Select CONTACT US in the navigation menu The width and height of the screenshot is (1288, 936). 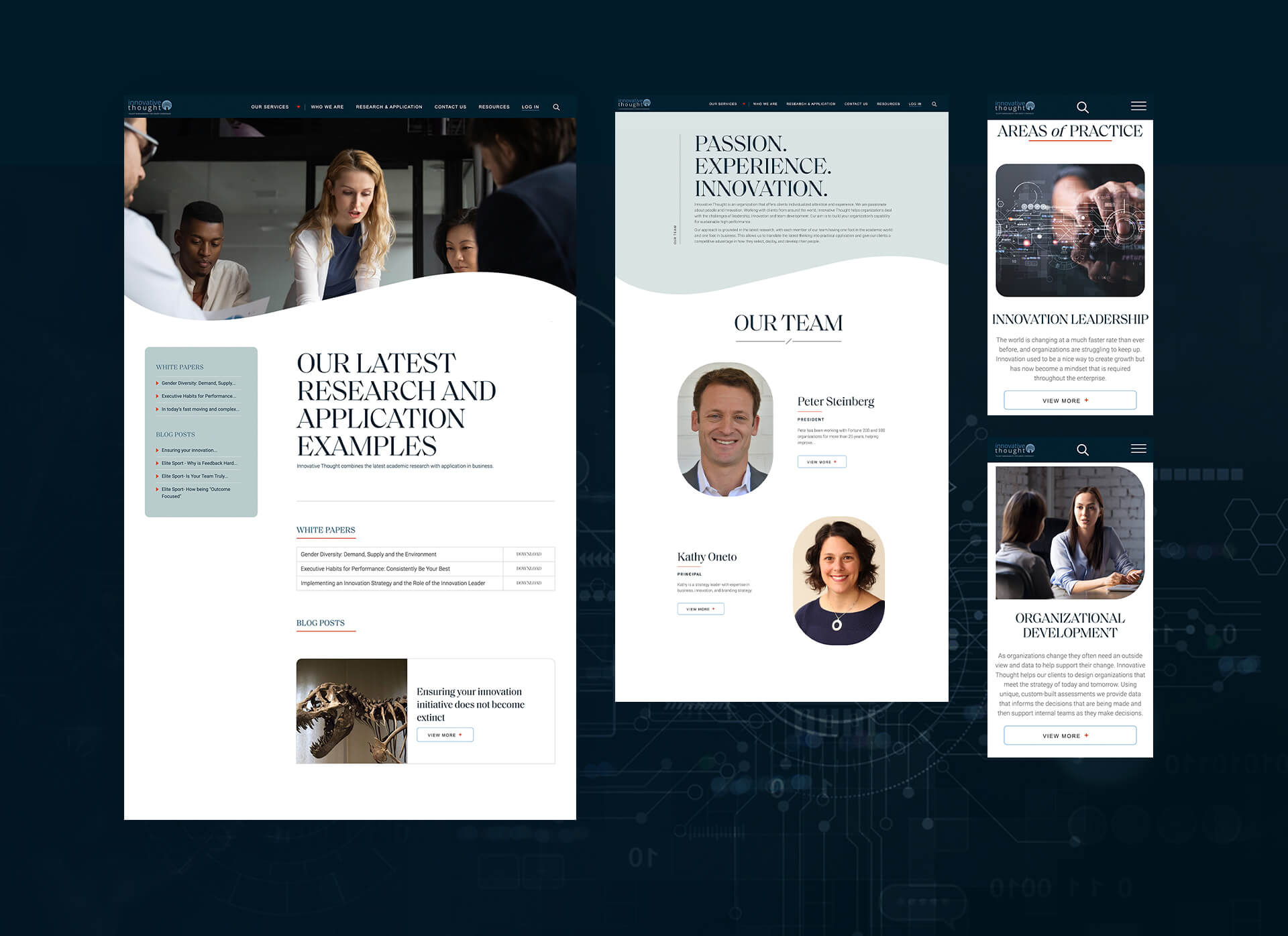point(450,107)
